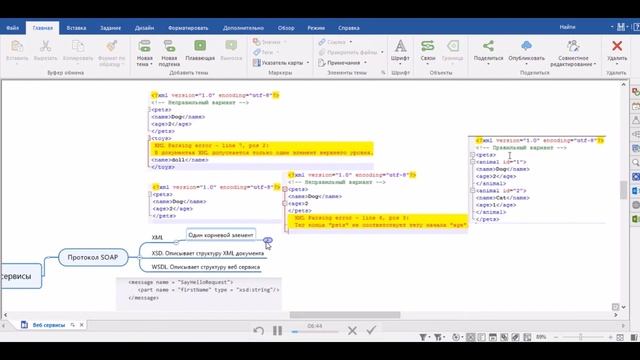This screenshot has height=360, width=640.
Task: Switch to the Вставка ribbon tab
Action: click(x=76, y=28)
